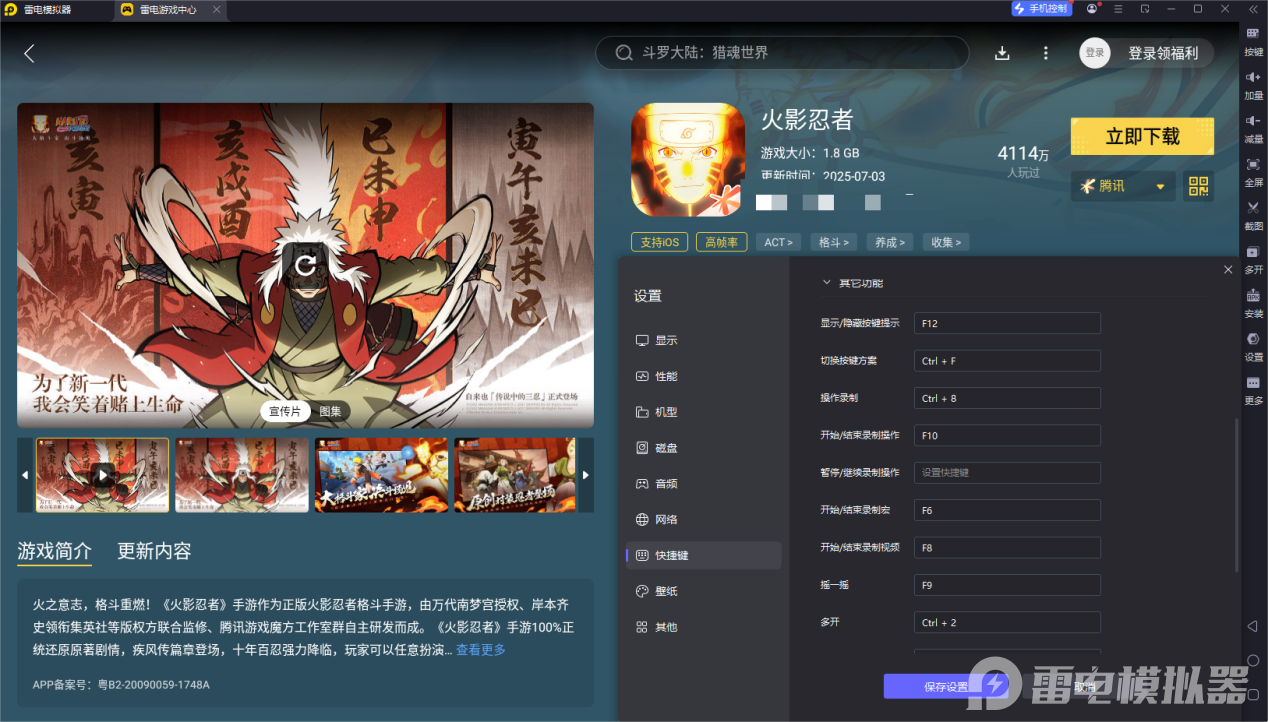
Task: Select 磁盘 in settings sidebar
Action: 703,448
